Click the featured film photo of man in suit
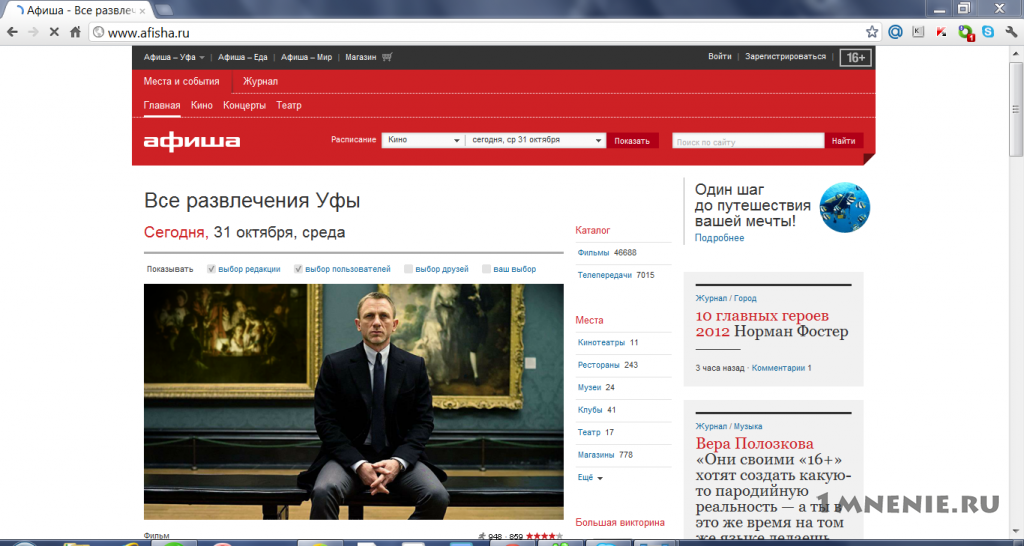Image resolution: width=1024 pixels, height=546 pixels. point(353,402)
